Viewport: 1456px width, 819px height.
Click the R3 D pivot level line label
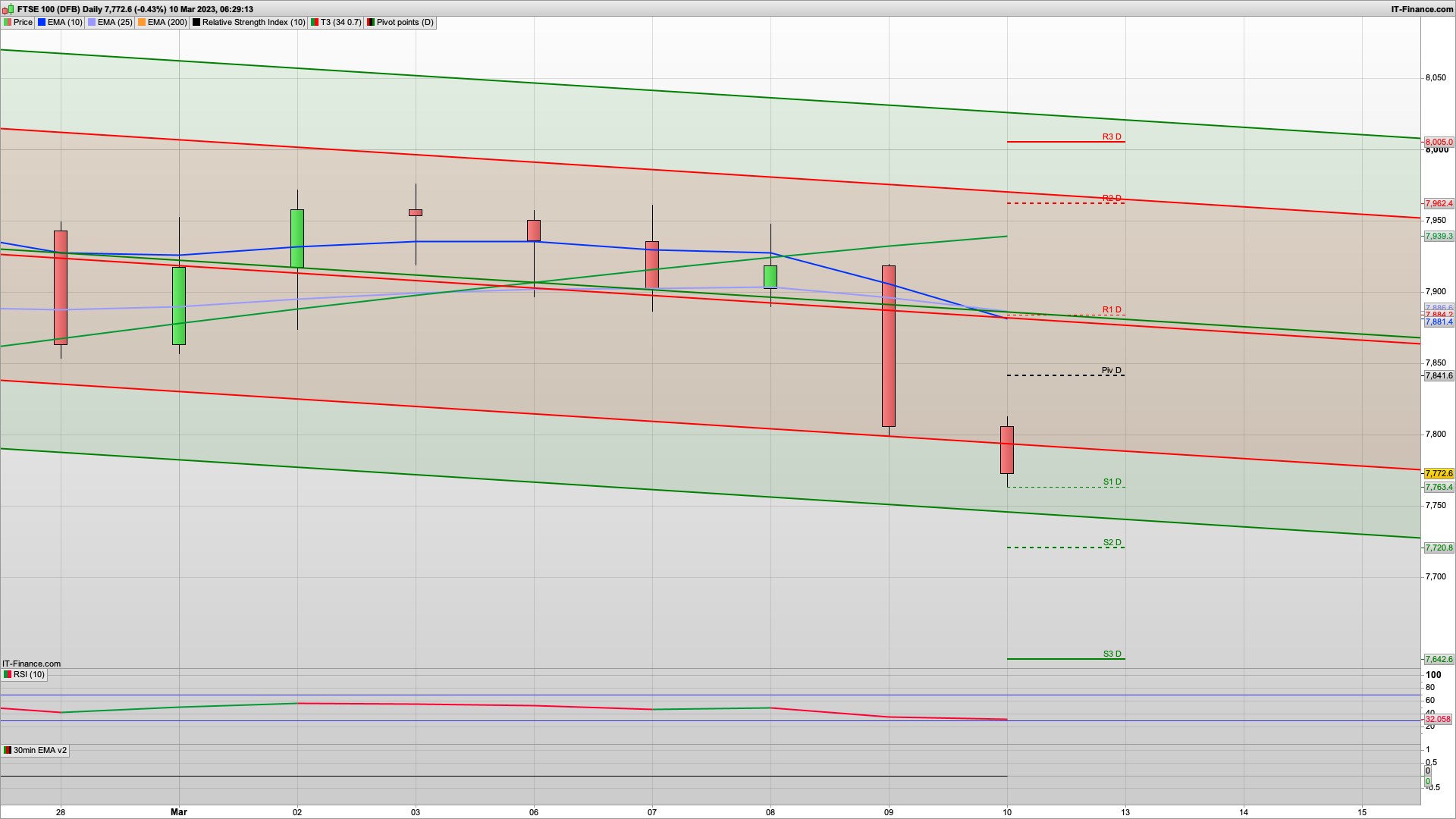pos(1111,137)
